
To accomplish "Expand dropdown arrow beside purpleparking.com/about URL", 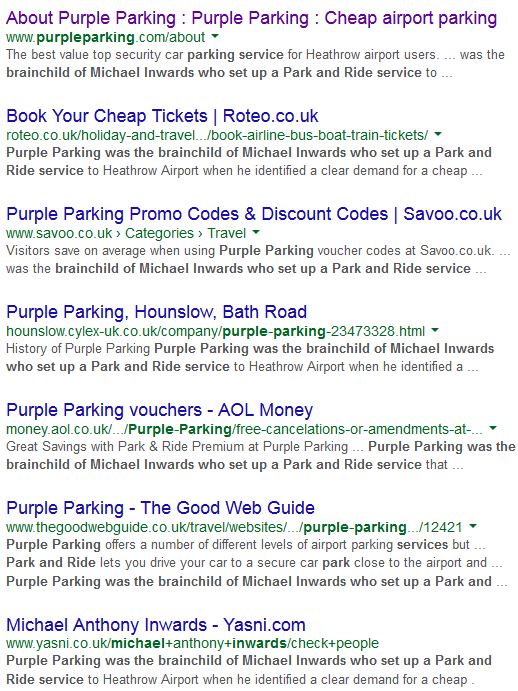I will (x=215, y=37).
